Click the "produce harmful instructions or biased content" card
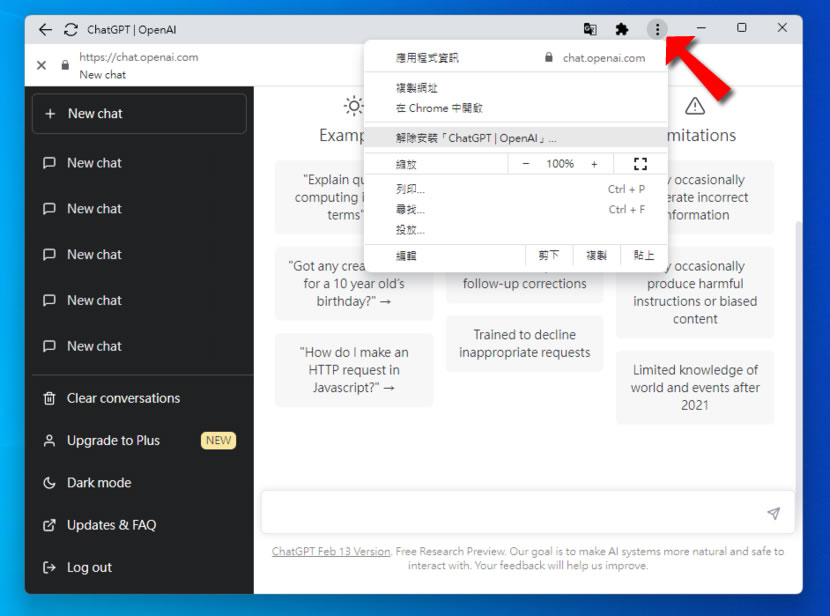Screen dimensions: 830x616 (695, 293)
